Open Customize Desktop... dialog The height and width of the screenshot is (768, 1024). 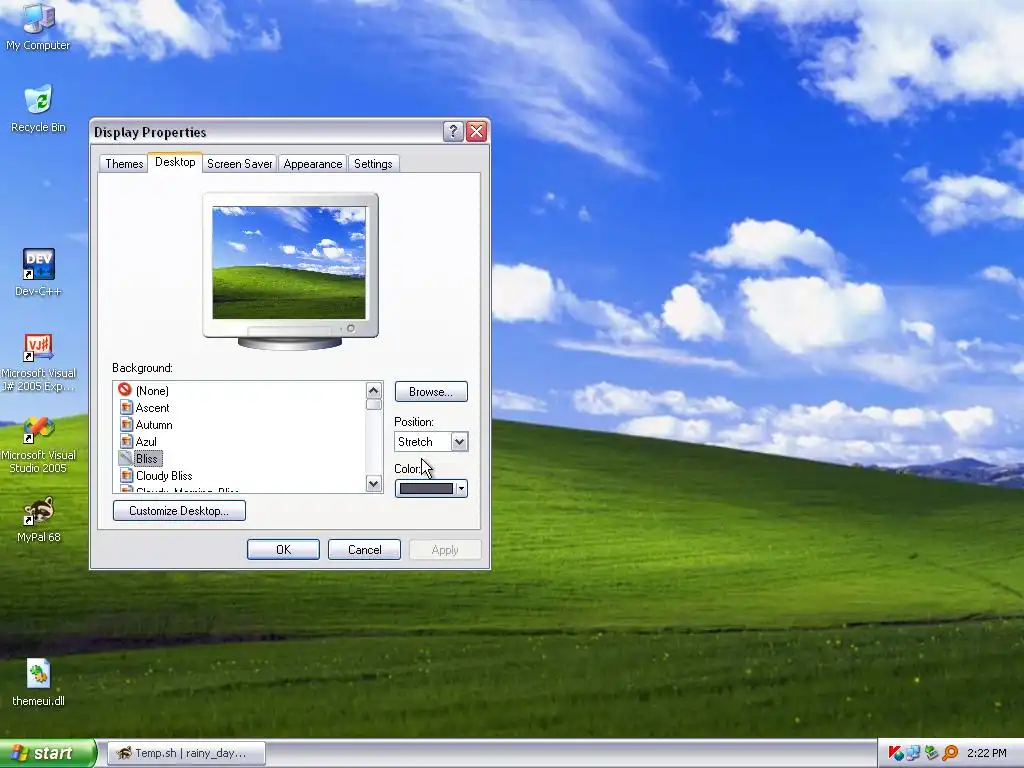(179, 511)
